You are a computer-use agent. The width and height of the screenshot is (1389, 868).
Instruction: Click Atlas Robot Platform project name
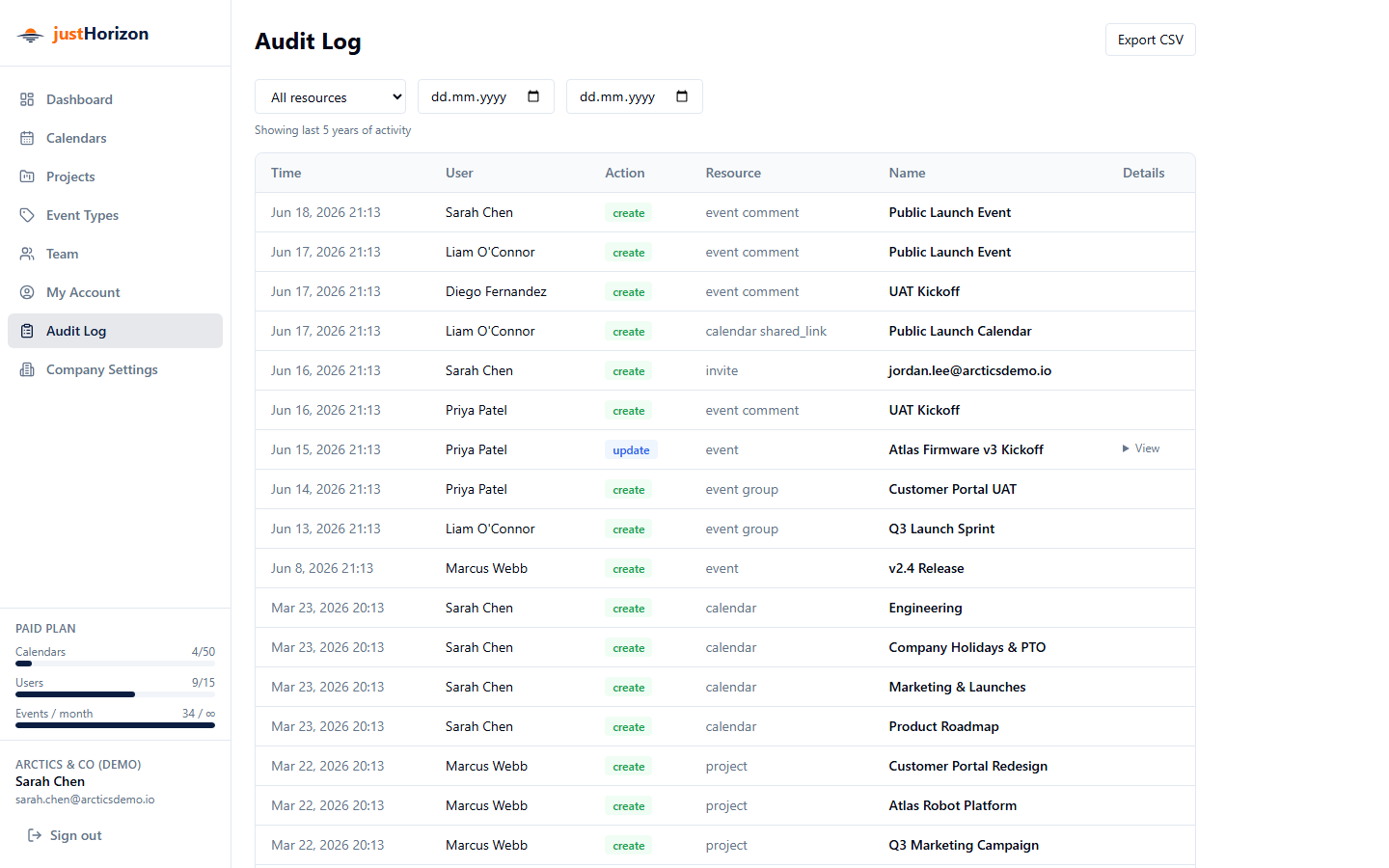point(952,805)
